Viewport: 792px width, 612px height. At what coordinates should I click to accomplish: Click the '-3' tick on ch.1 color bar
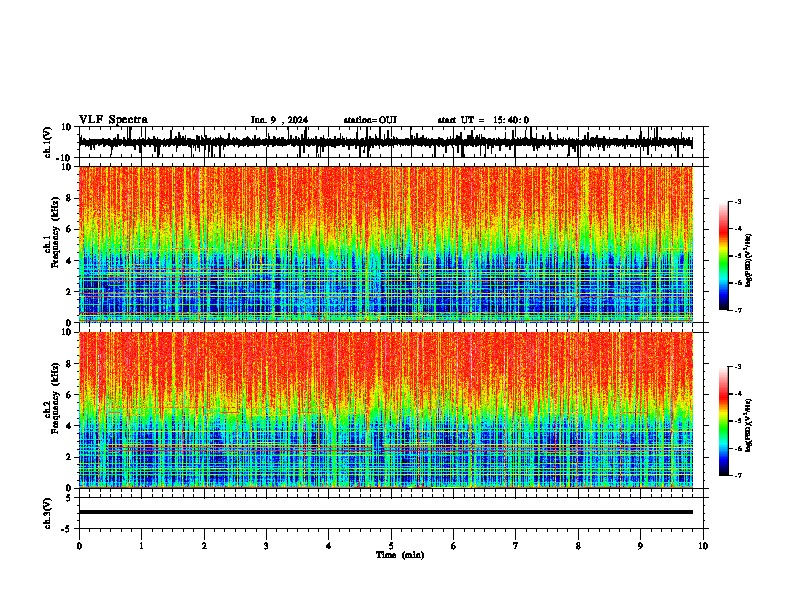pyautogui.click(x=738, y=201)
